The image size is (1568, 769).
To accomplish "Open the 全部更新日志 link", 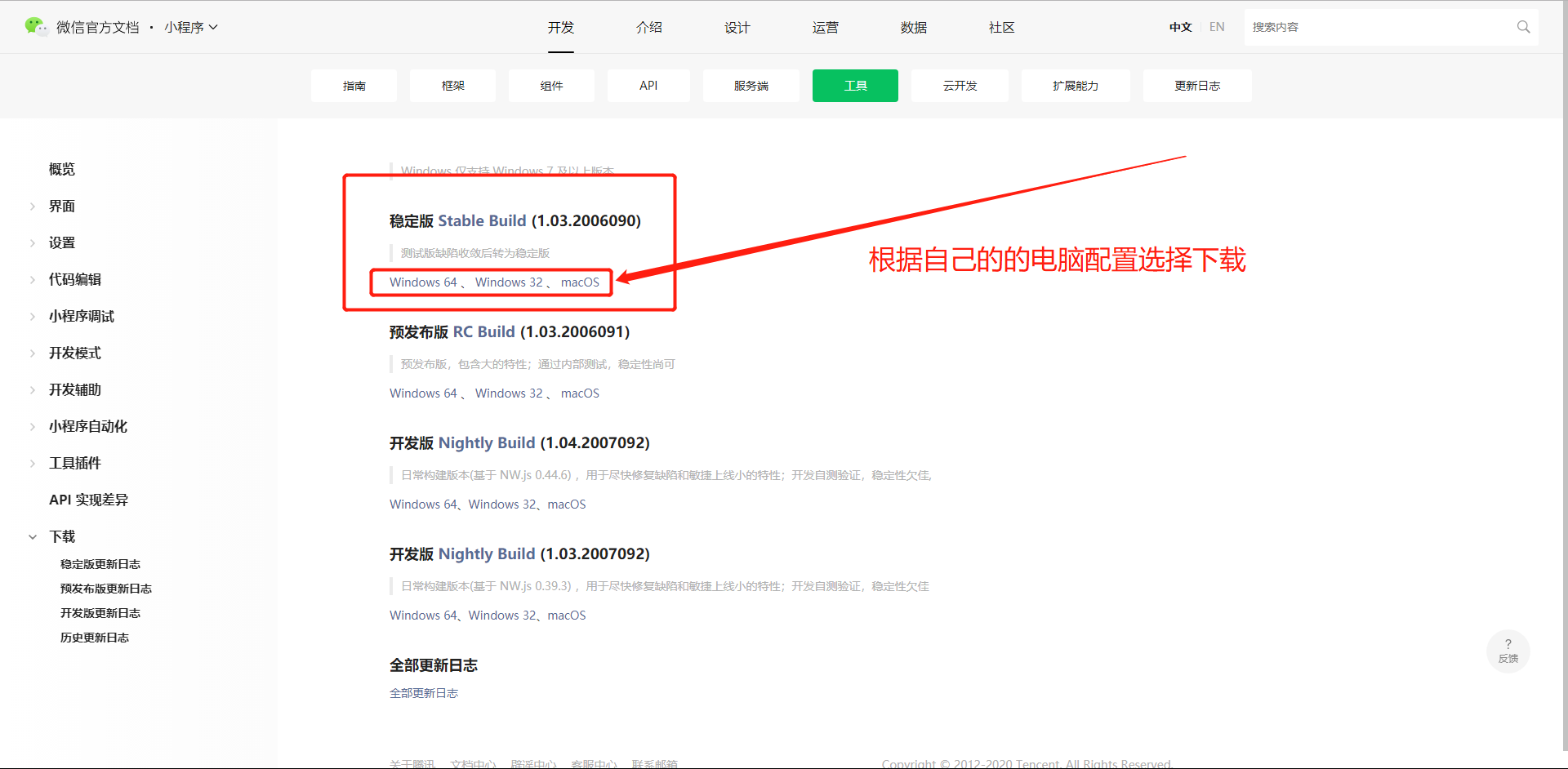I will (x=424, y=693).
